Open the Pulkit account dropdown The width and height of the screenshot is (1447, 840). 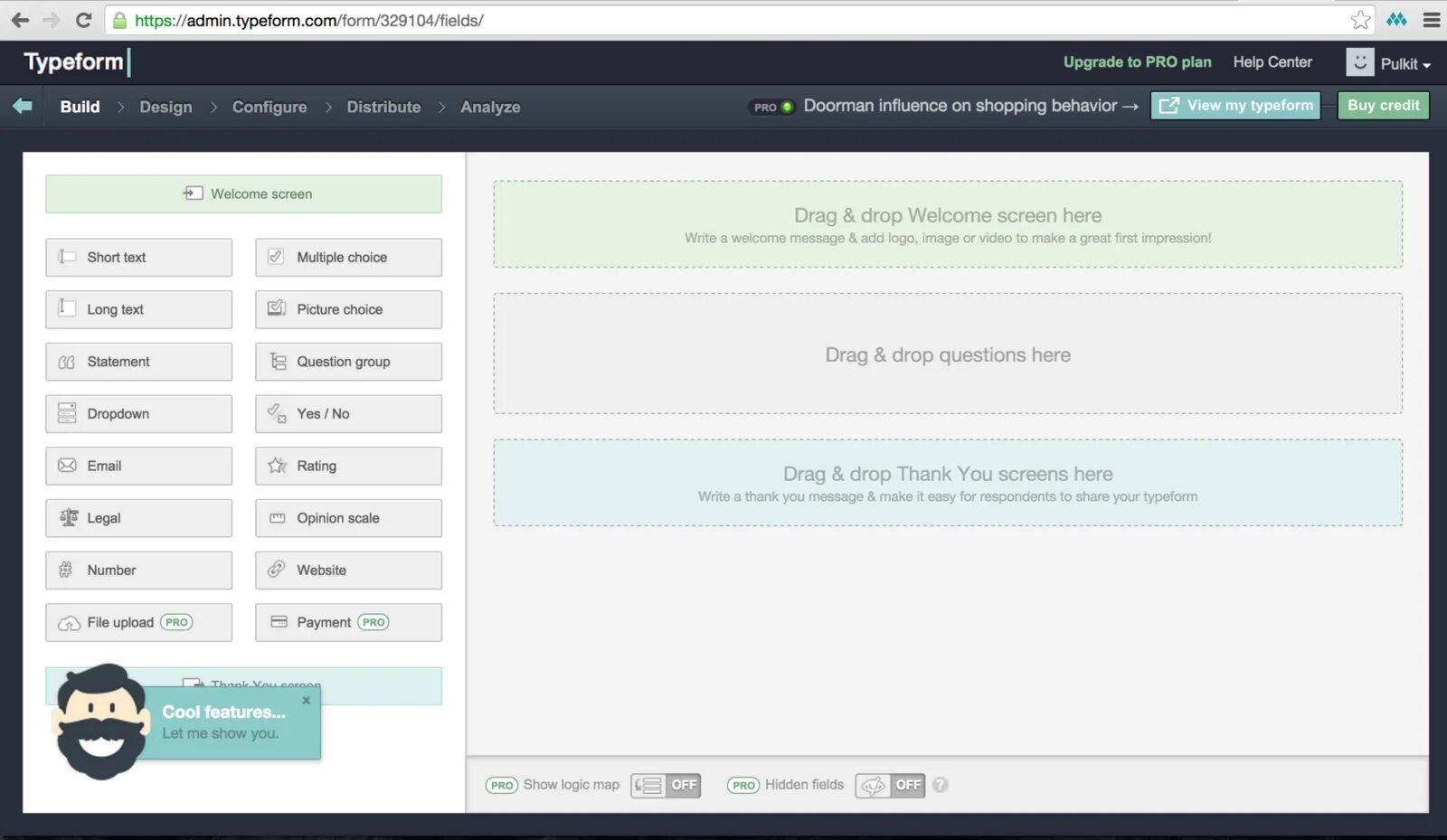pyautogui.click(x=1405, y=64)
